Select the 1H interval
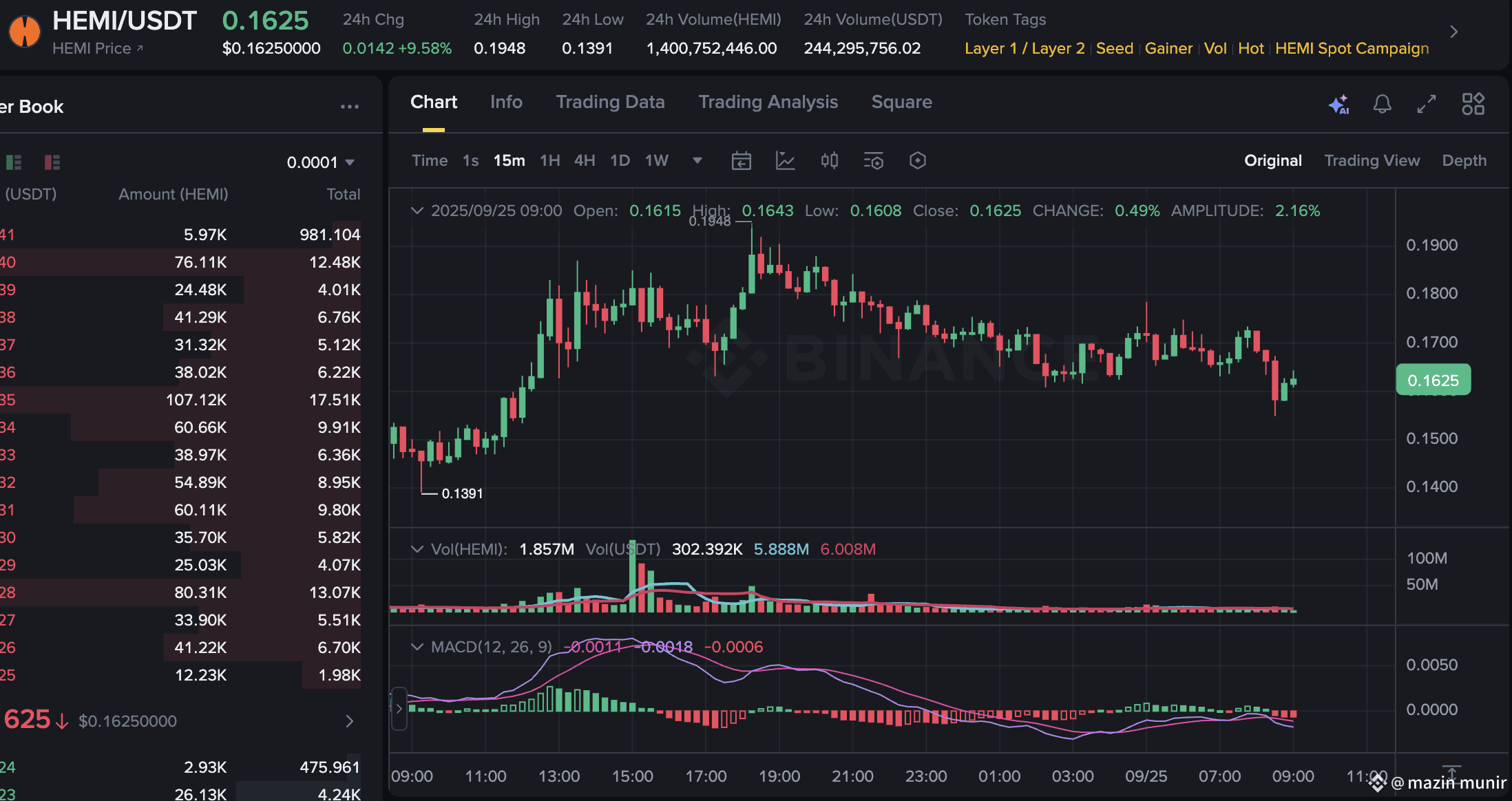 click(x=550, y=161)
